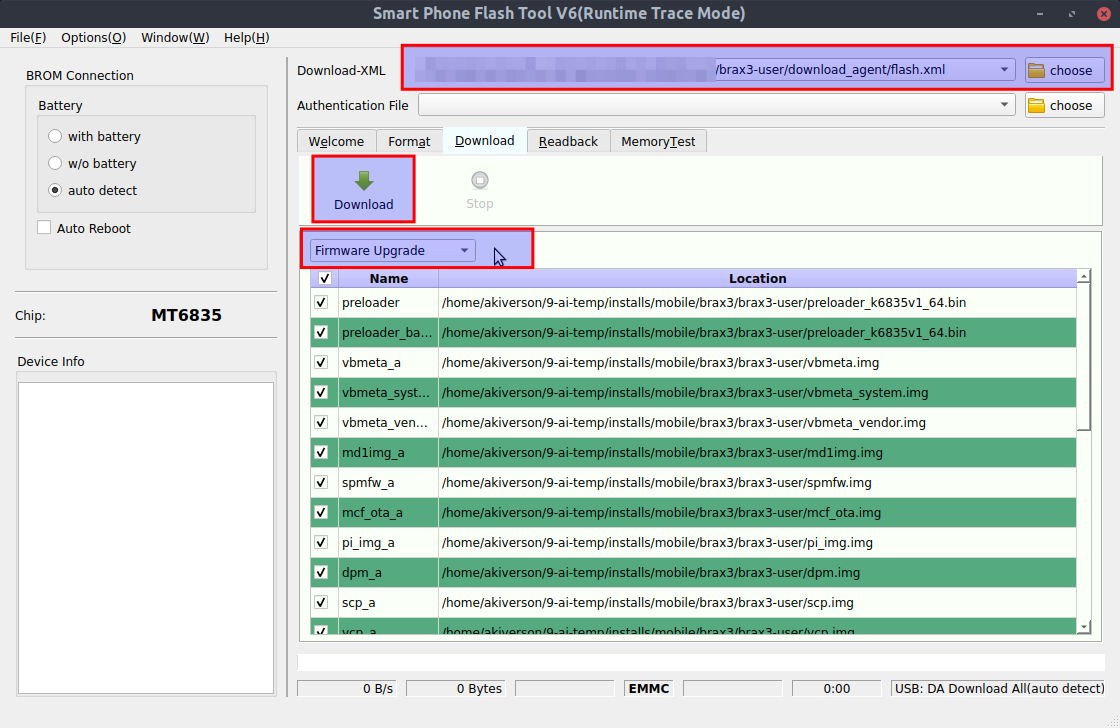1120x728 pixels.
Task: Switch to the Readback tab
Action: click(x=568, y=141)
